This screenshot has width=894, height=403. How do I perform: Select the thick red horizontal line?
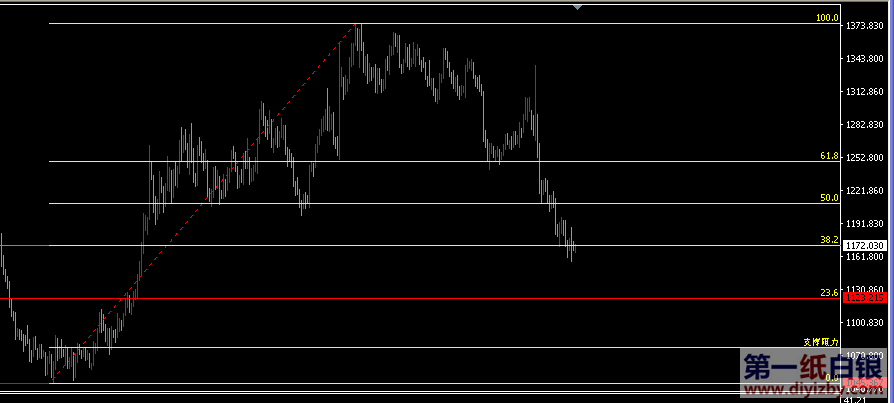pos(400,298)
